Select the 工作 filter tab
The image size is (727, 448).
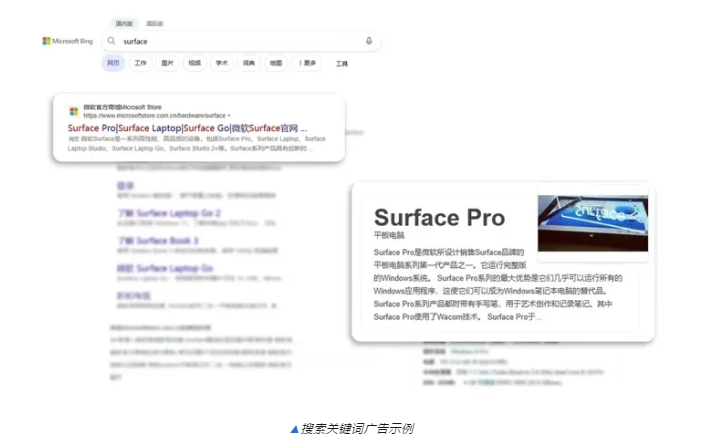click(x=140, y=63)
